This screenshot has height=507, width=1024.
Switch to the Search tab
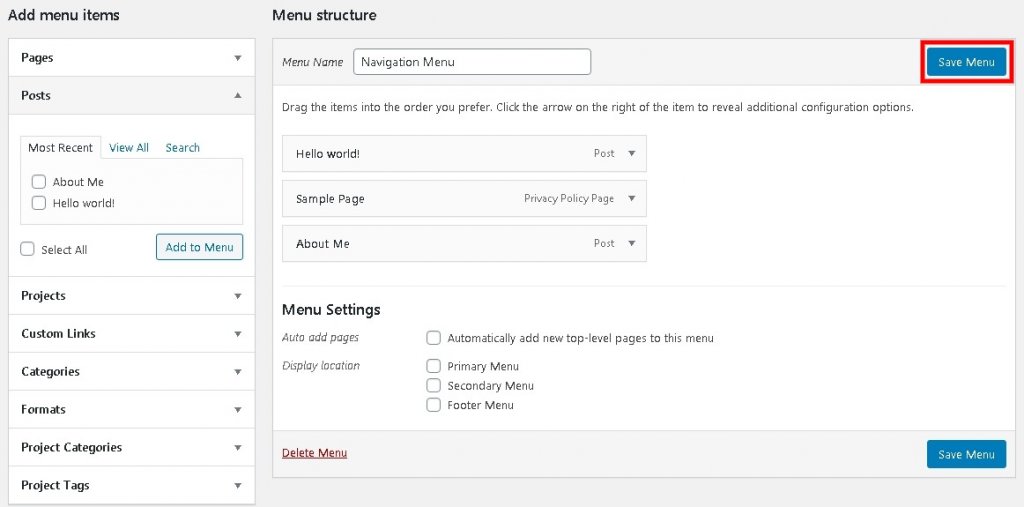182,148
